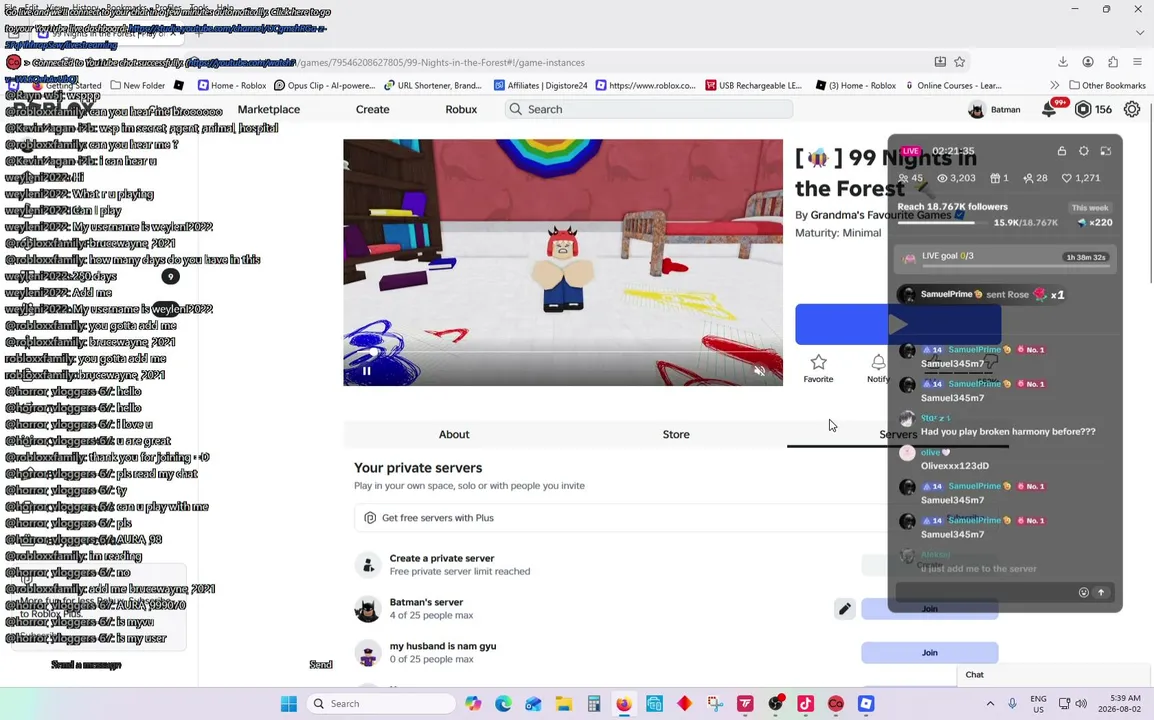Open the Affiliates Digistore24 bookmark

pos(541,85)
